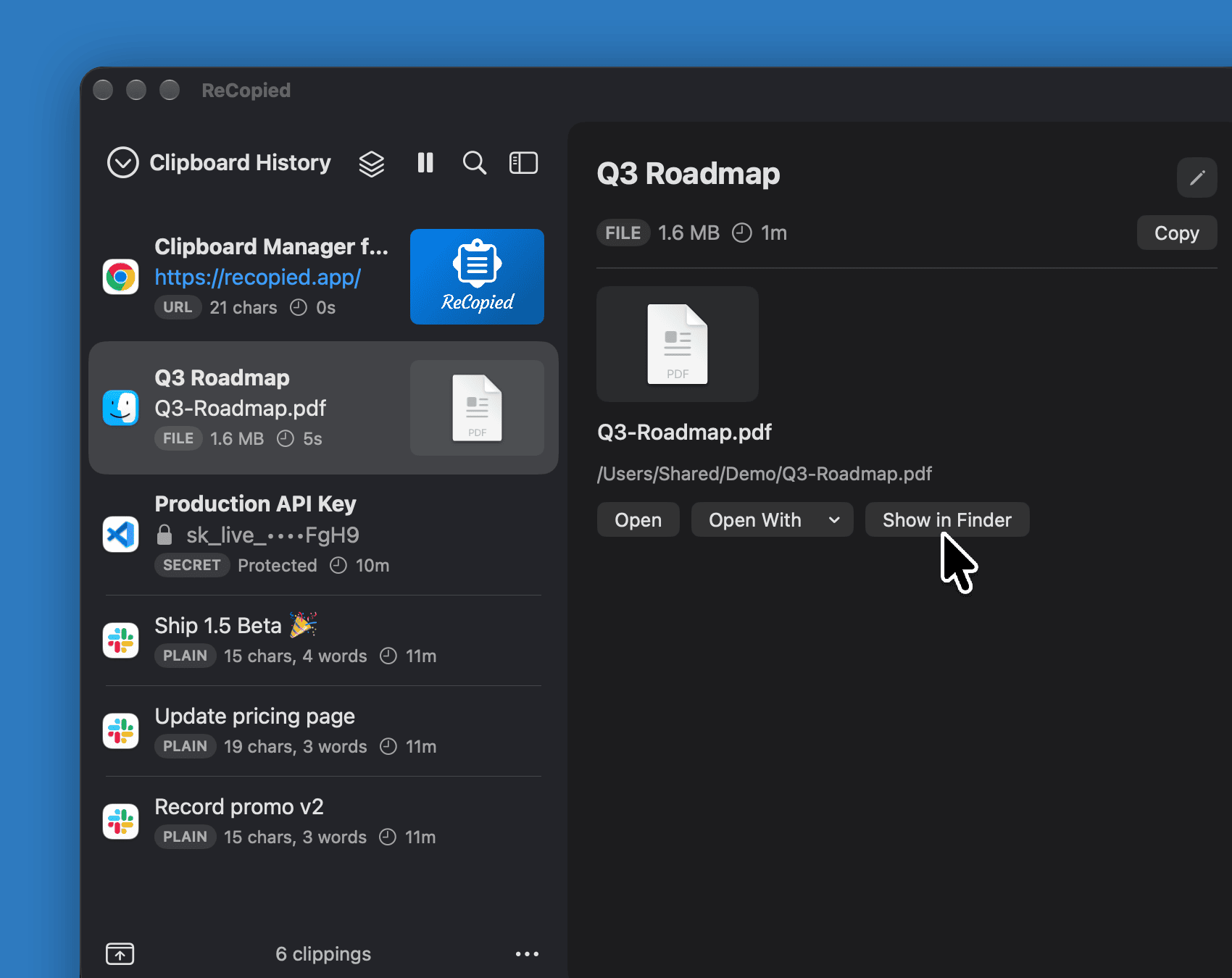Select the Record promo v2 clipping
The height and width of the screenshot is (978, 1232).
click(x=323, y=822)
